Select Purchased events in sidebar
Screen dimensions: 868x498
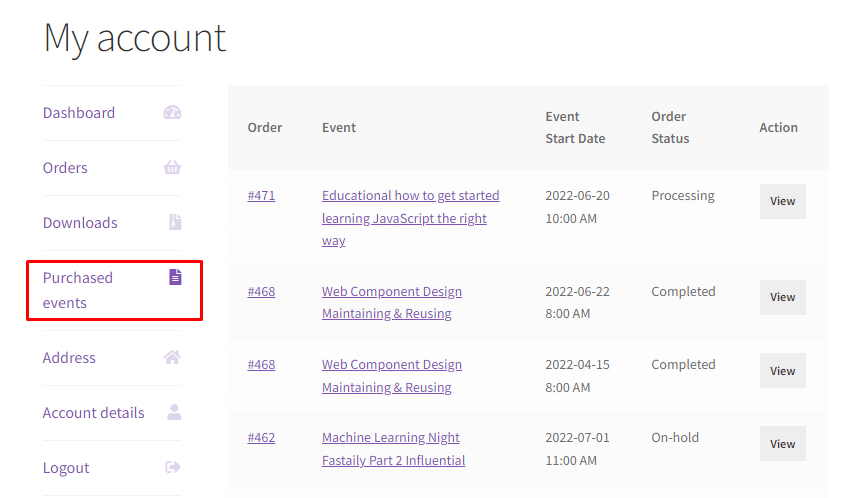coord(78,290)
